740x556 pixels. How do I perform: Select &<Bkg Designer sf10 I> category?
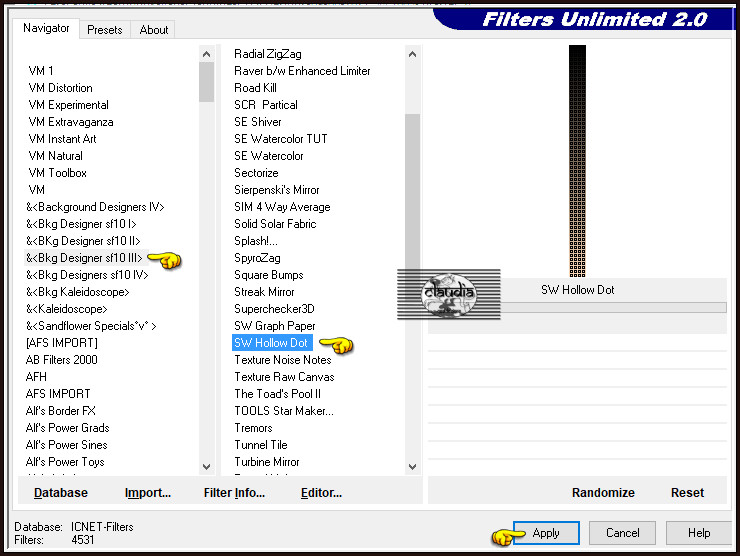81,224
